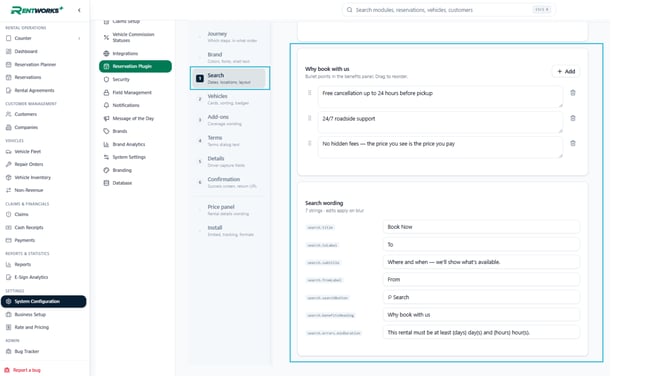
Task: Click the RentWorks logo
Action: [37, 10]
